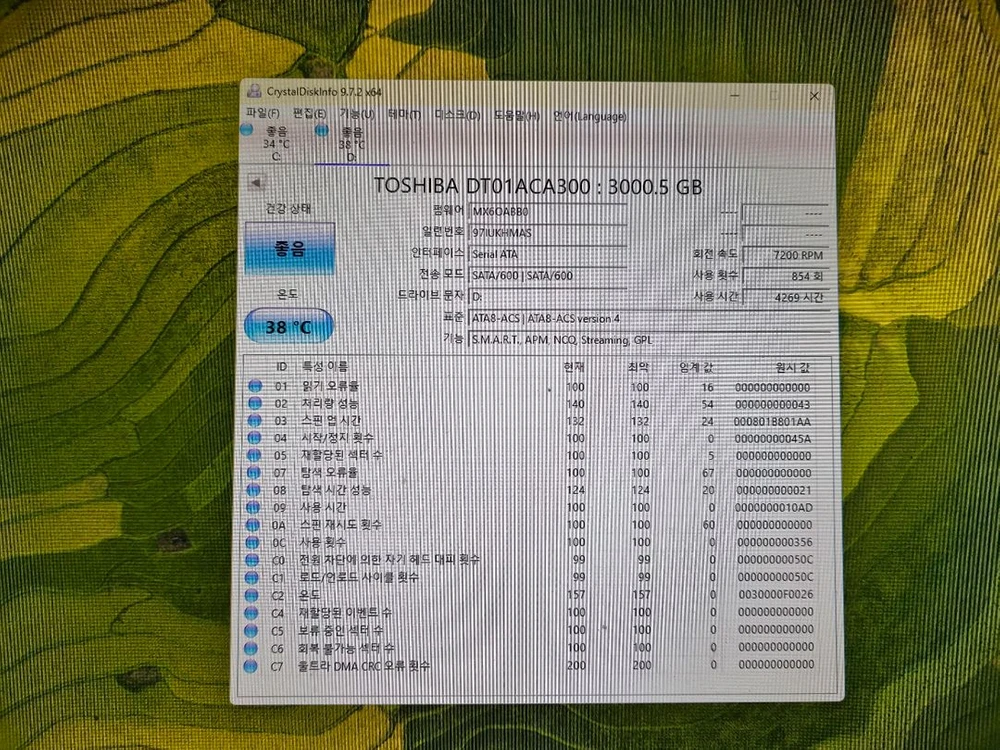Click the D: drive status orb icon
Image resolution: width=1000 pixels, height=750 pixels.
[322, 131]
